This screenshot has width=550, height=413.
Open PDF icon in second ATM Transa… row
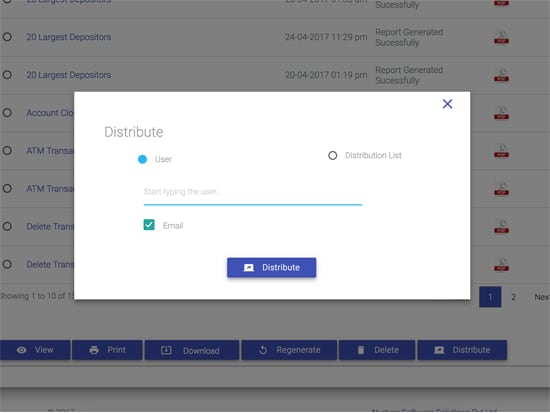click(x=502, y=189)
